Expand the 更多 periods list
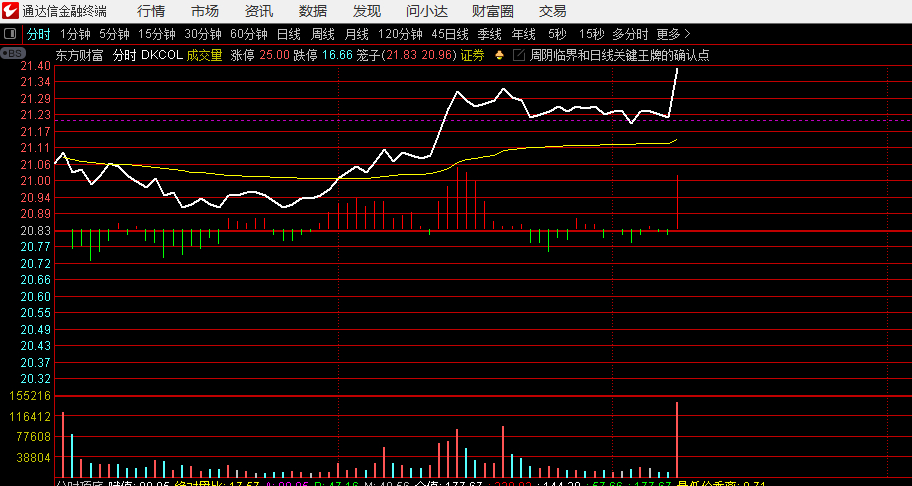This screenshot has width=912, height=486. pos(674,34)
